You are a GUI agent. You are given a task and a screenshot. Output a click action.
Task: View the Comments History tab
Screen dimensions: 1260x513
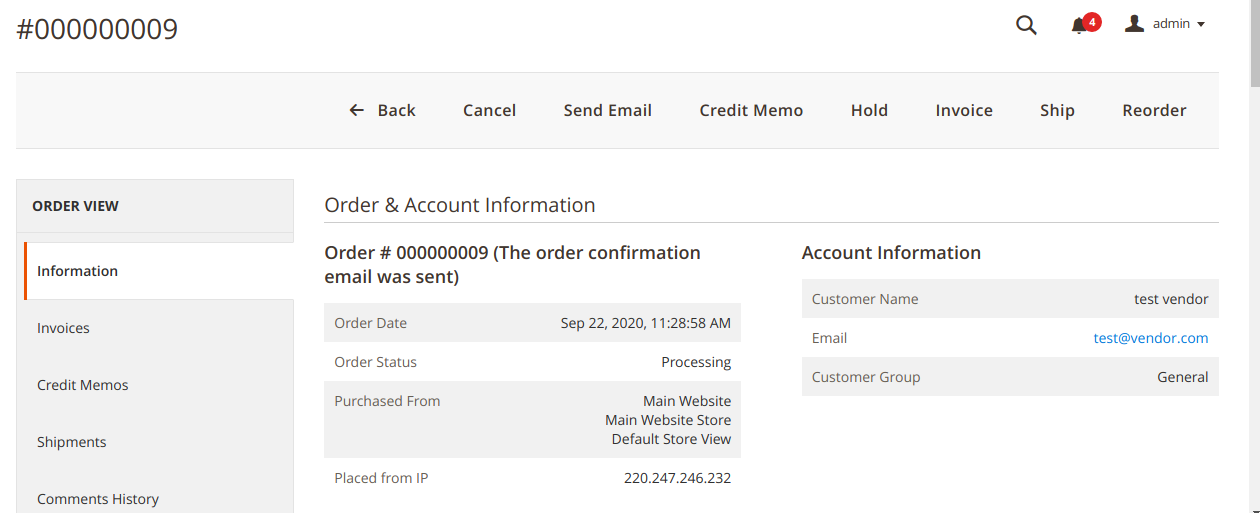(x=98, y=498)
